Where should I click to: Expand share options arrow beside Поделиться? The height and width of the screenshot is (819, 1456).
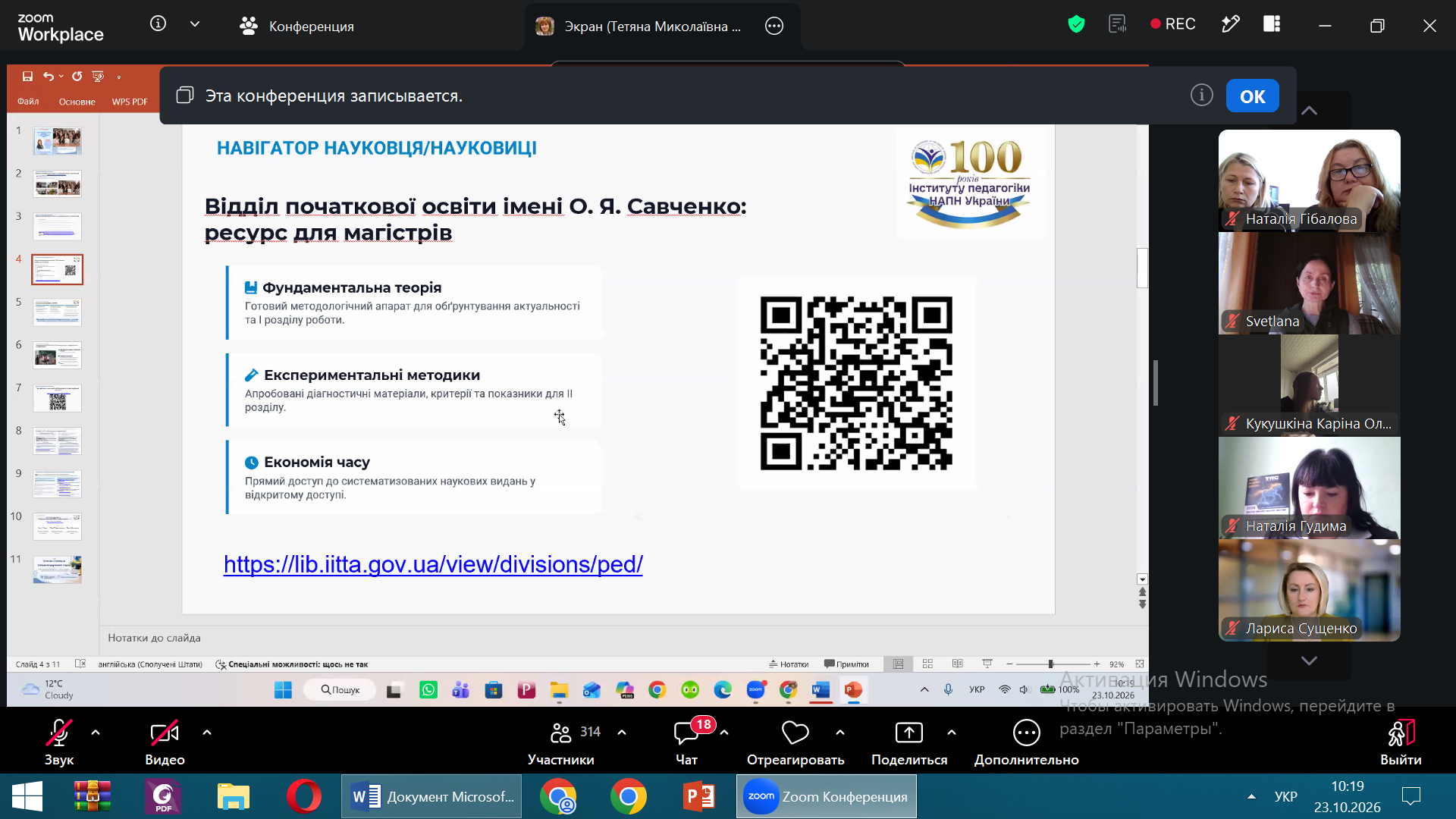[x=952, y=733]
